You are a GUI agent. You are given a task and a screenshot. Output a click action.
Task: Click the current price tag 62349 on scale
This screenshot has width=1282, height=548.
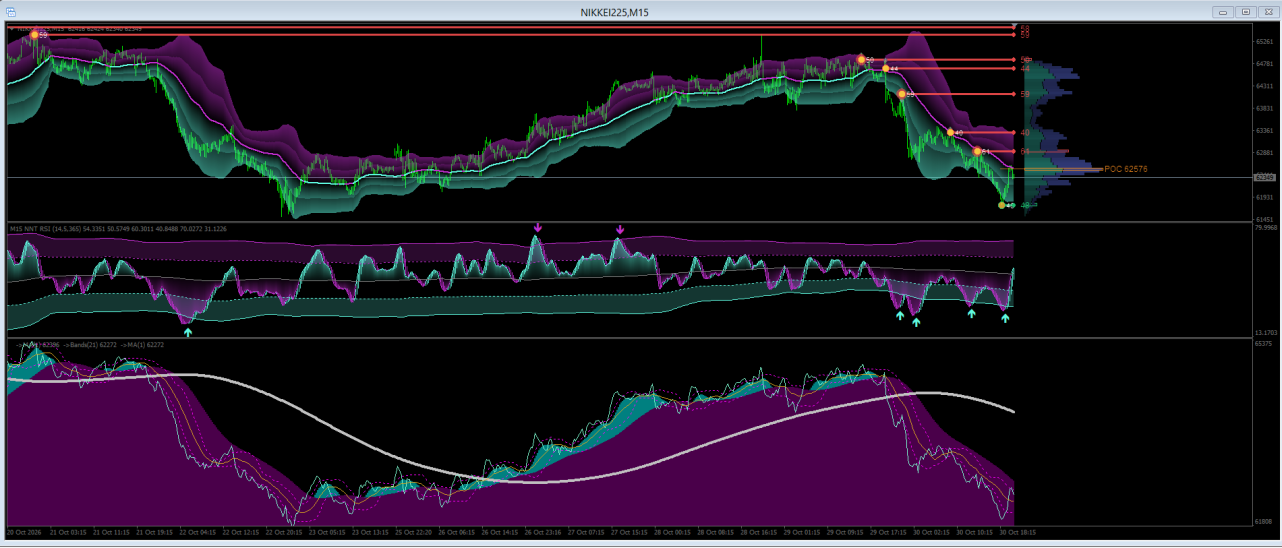click(1264, 177)
